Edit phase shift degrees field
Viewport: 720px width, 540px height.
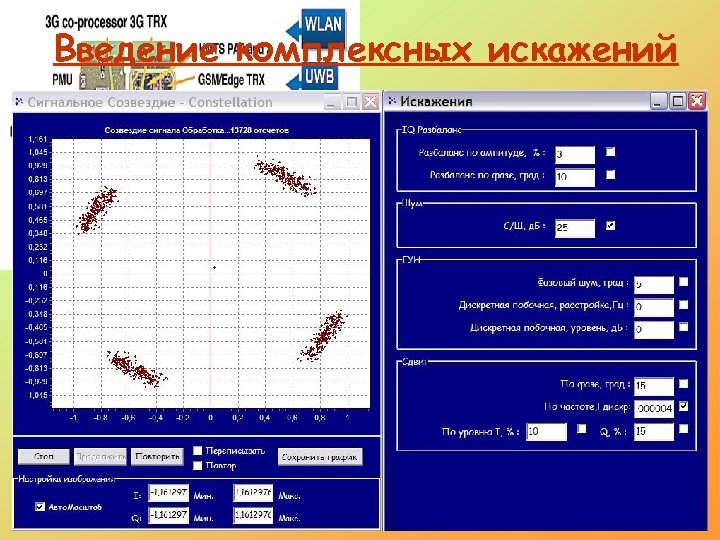click(654, 386)
